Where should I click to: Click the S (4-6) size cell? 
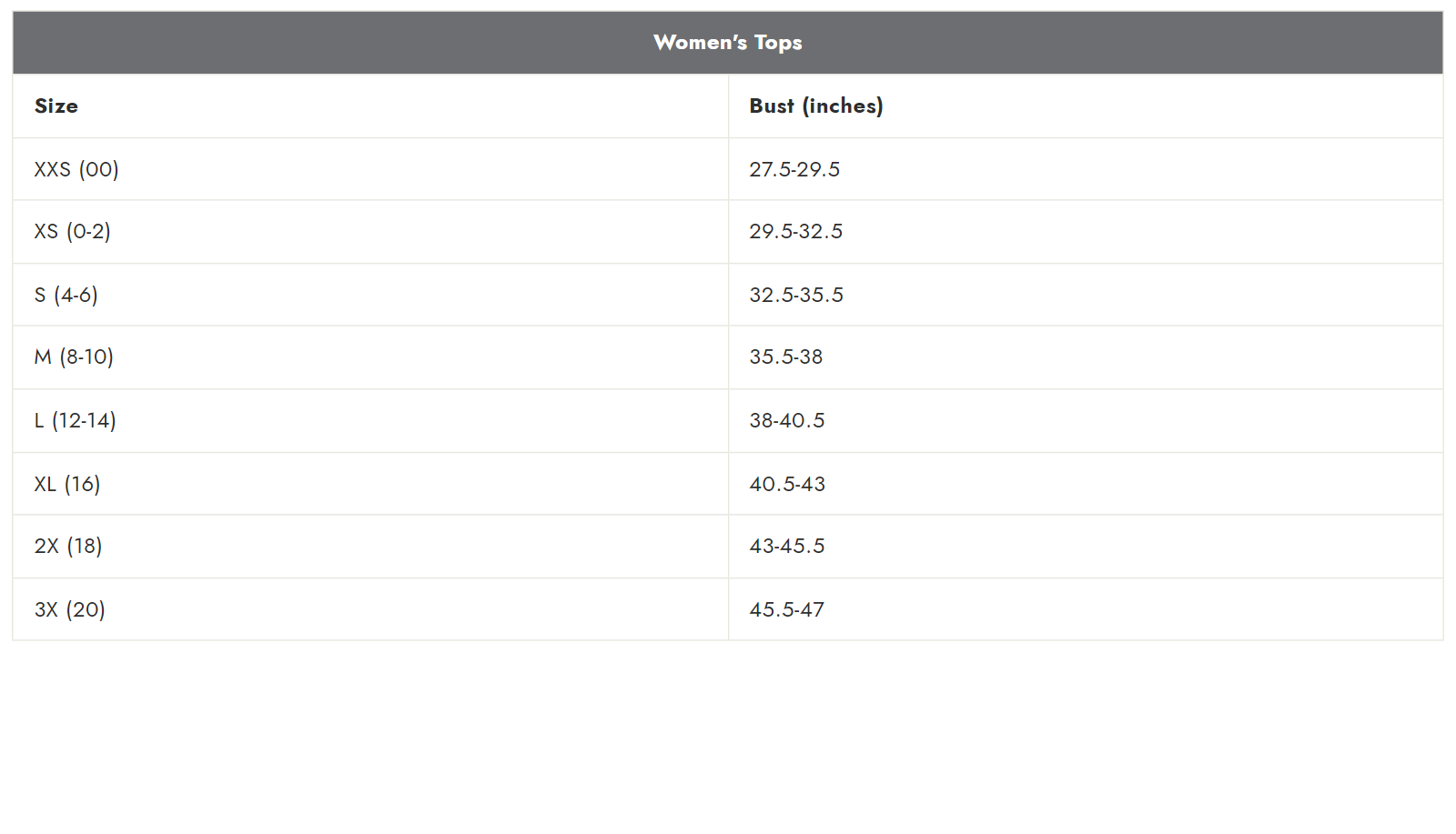[x=370, y=295]
